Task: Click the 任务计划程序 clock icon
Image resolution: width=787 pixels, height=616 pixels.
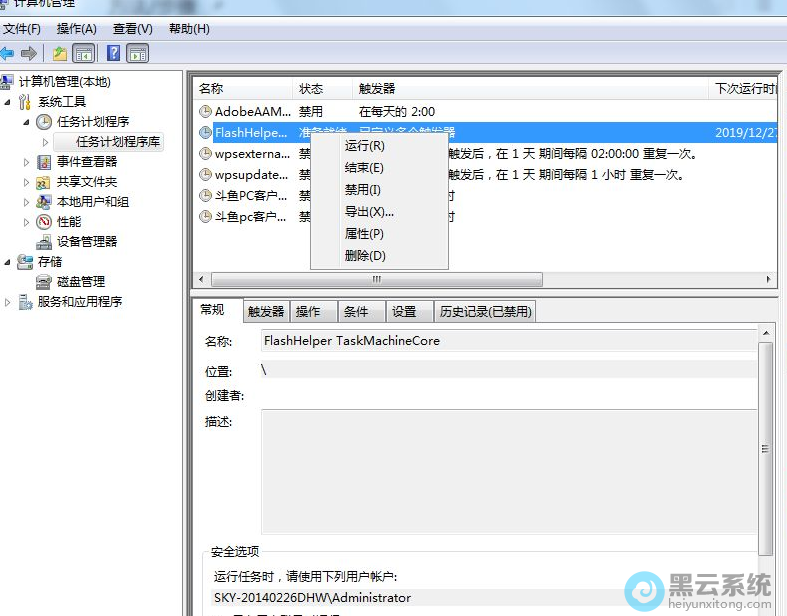Action: pyautogui.click(x=44, y=121)
